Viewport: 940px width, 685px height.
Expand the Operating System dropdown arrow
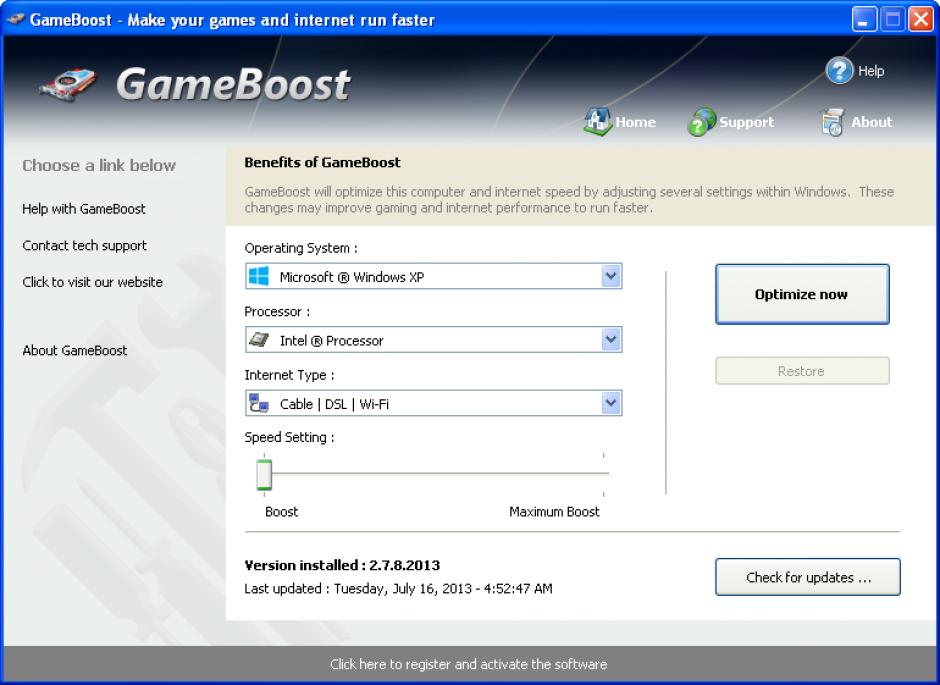click(610, 276)
